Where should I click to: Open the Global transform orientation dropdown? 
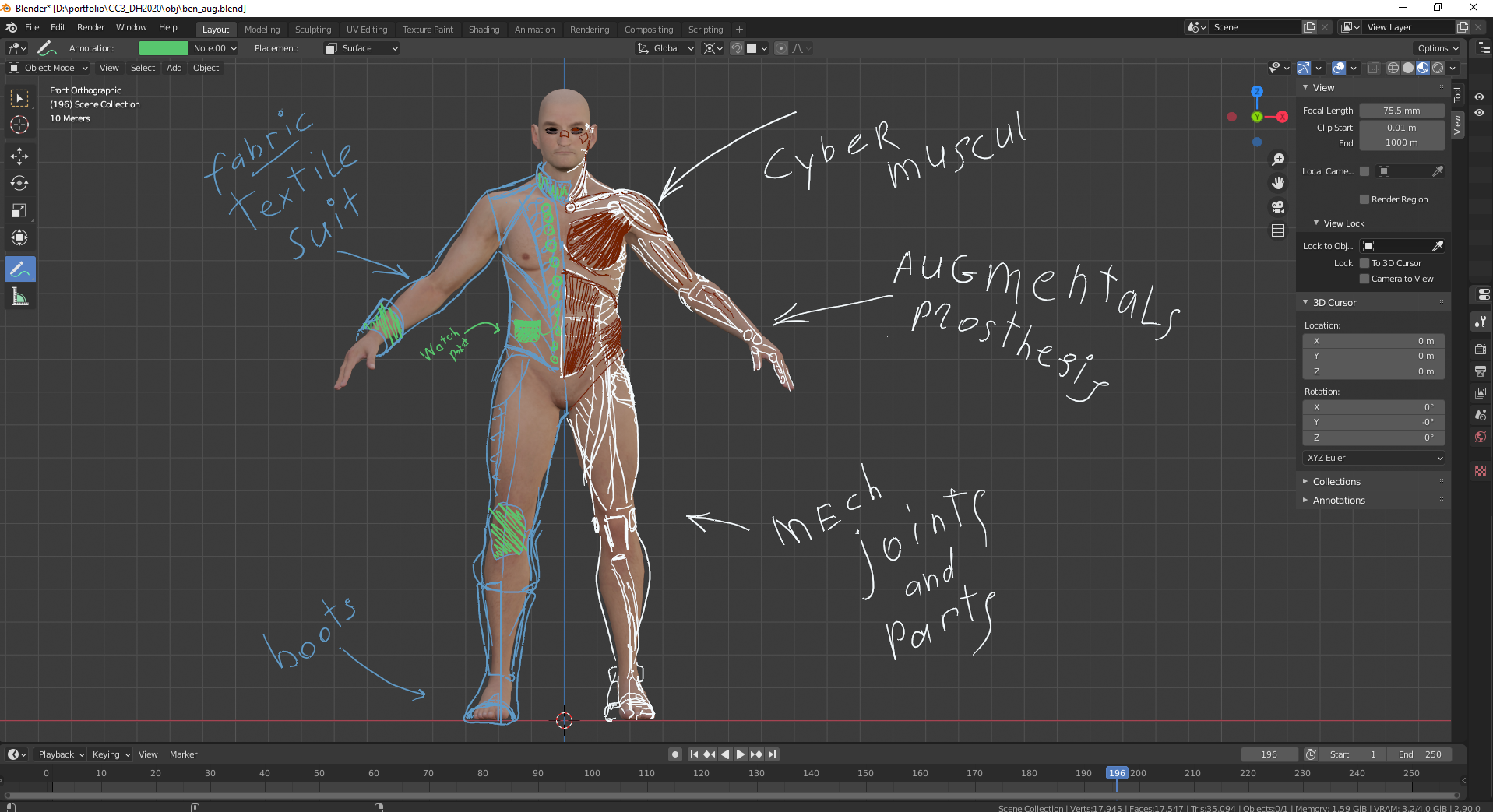[x=665, y=48]
